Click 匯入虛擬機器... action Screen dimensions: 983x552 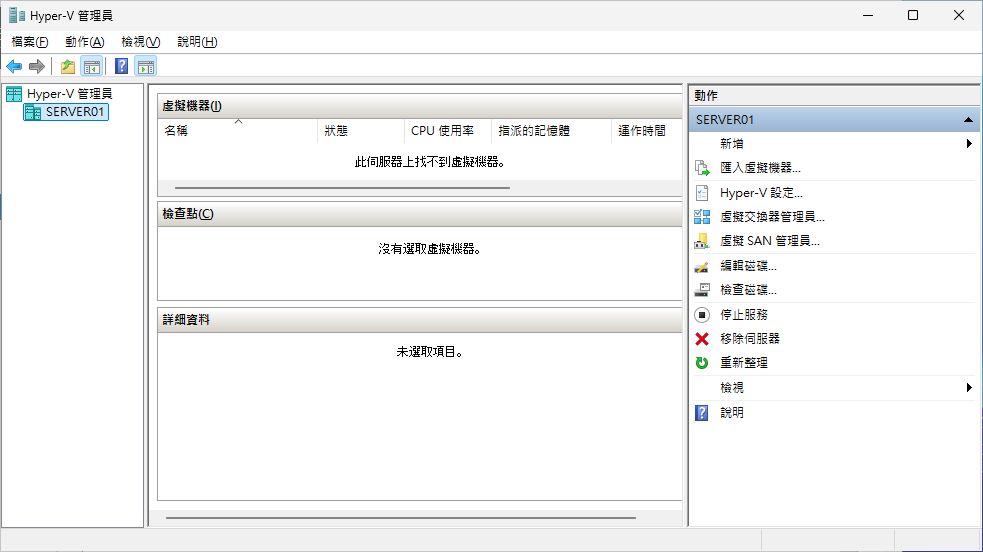click(x=760, y=168)
